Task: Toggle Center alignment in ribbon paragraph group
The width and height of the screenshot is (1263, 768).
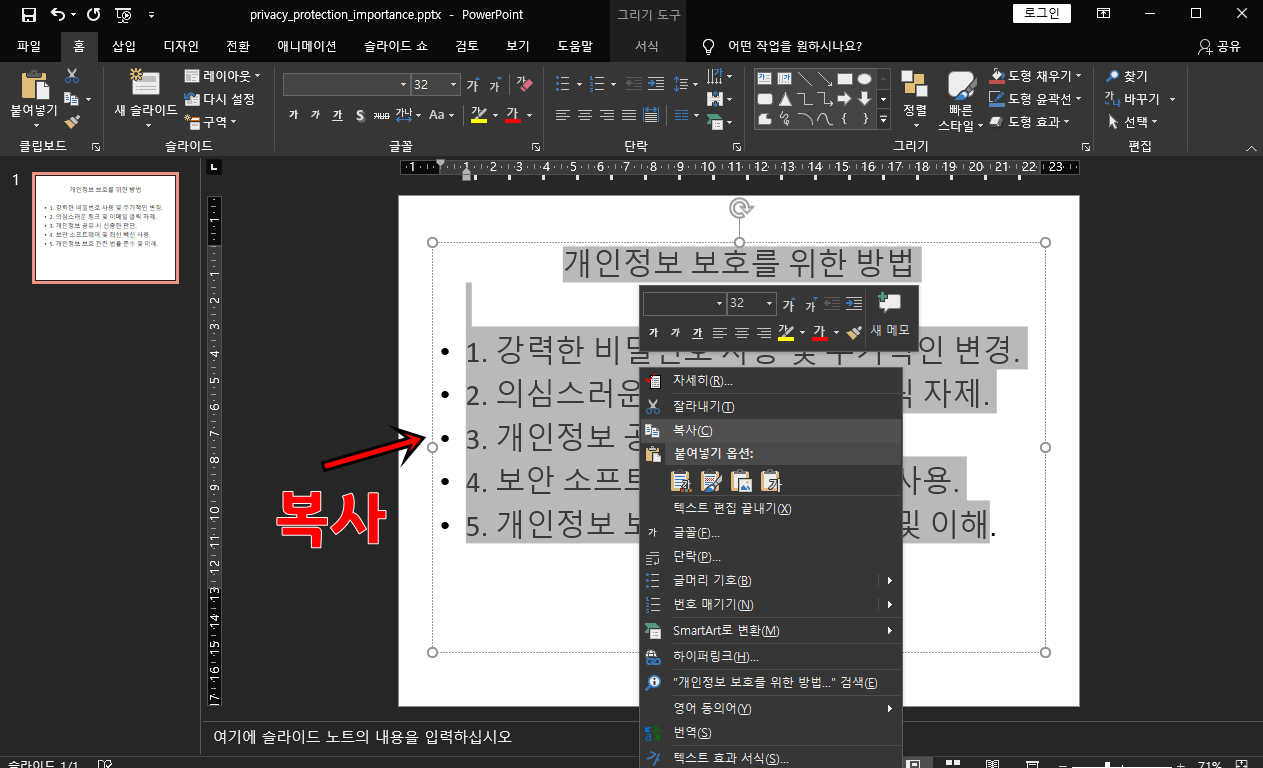Action: (585, 115)
